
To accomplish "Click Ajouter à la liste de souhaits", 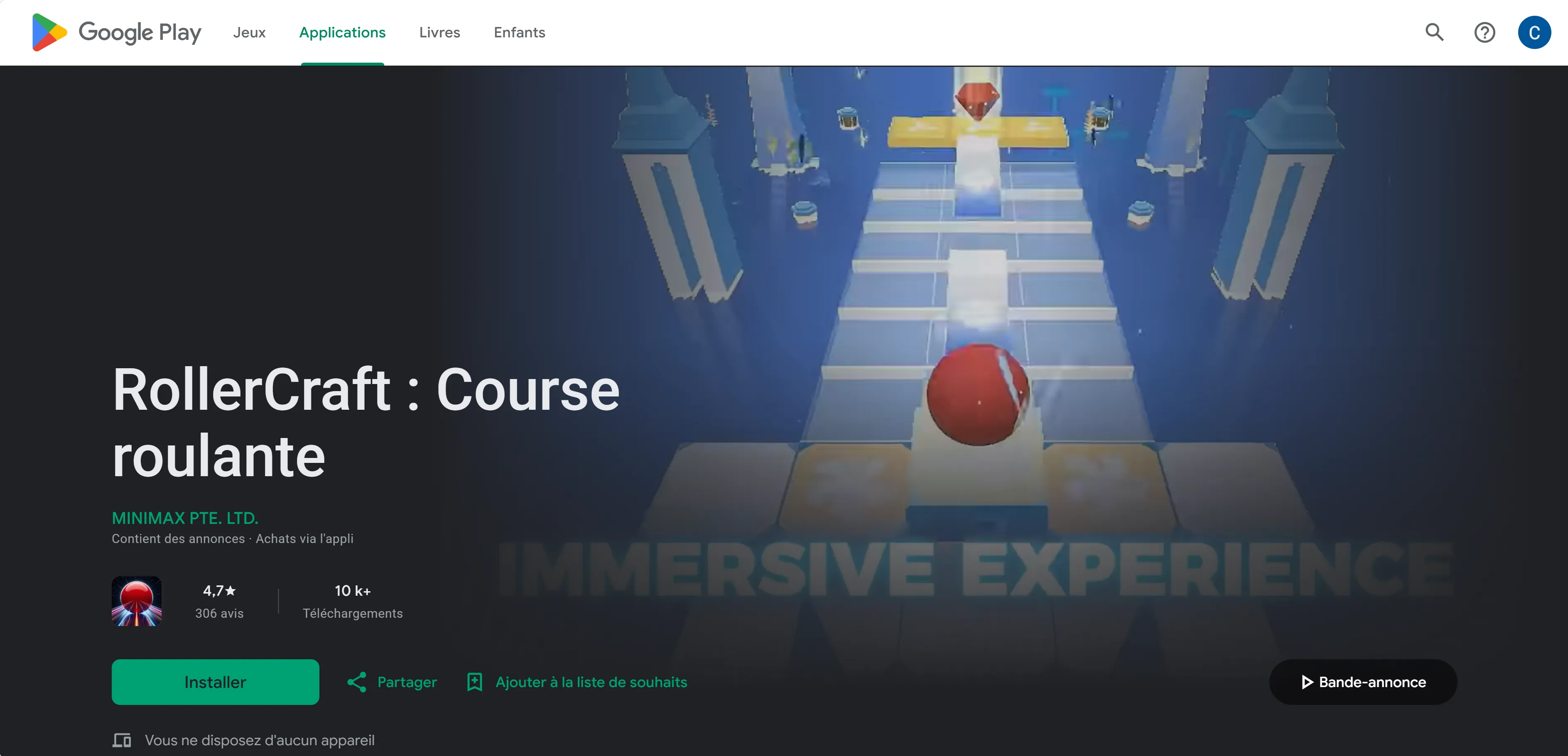I will pos(591,682).
